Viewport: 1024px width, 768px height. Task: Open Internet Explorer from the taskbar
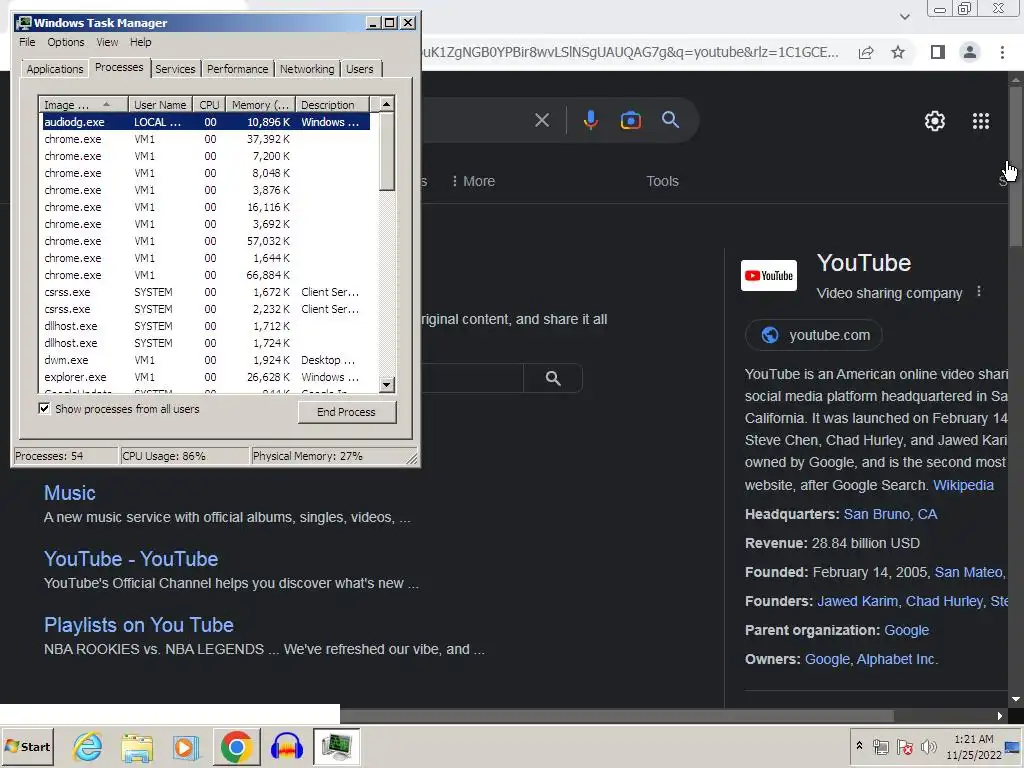88,746
